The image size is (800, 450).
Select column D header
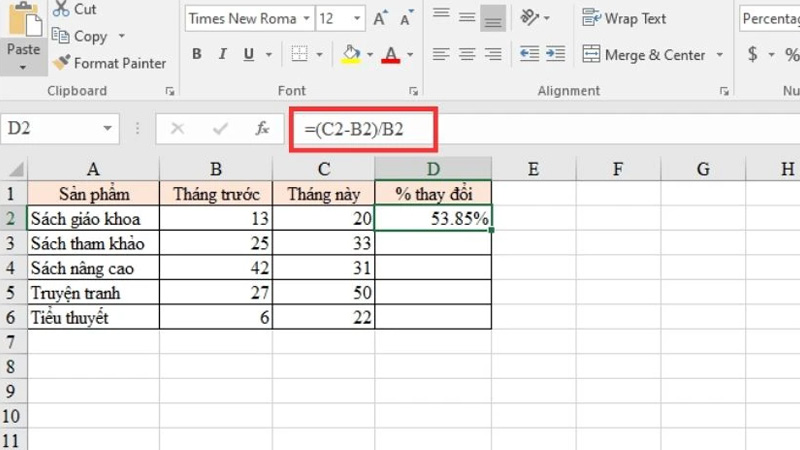433,169
